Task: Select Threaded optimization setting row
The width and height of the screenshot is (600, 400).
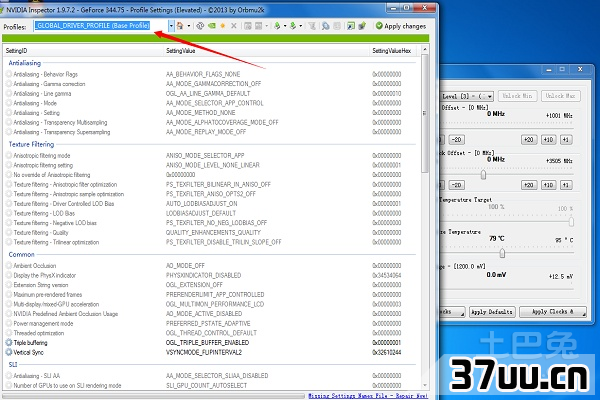Action: (x=210, y=333)
